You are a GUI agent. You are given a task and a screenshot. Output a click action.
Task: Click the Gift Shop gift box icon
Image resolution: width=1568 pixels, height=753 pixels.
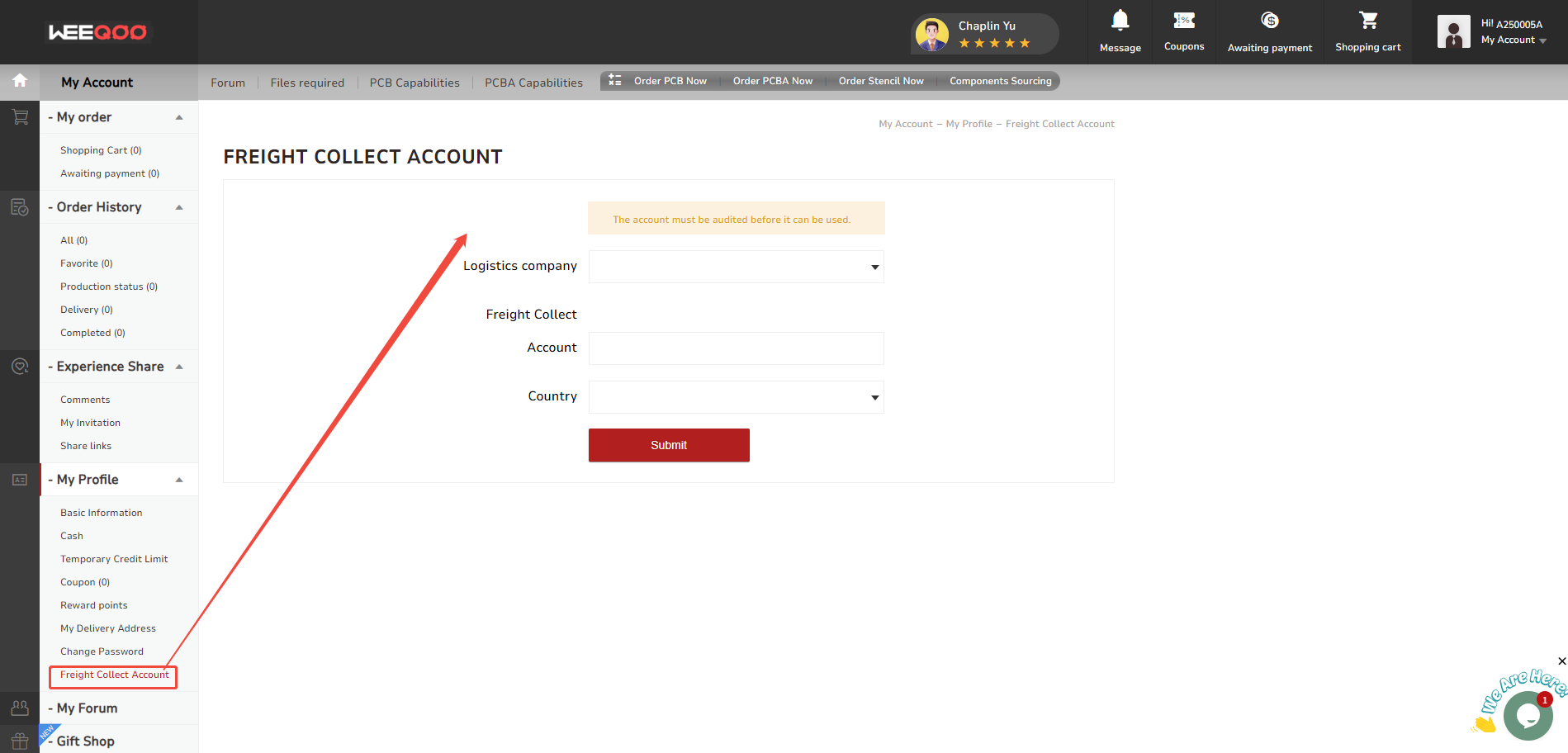coord(20,741)
